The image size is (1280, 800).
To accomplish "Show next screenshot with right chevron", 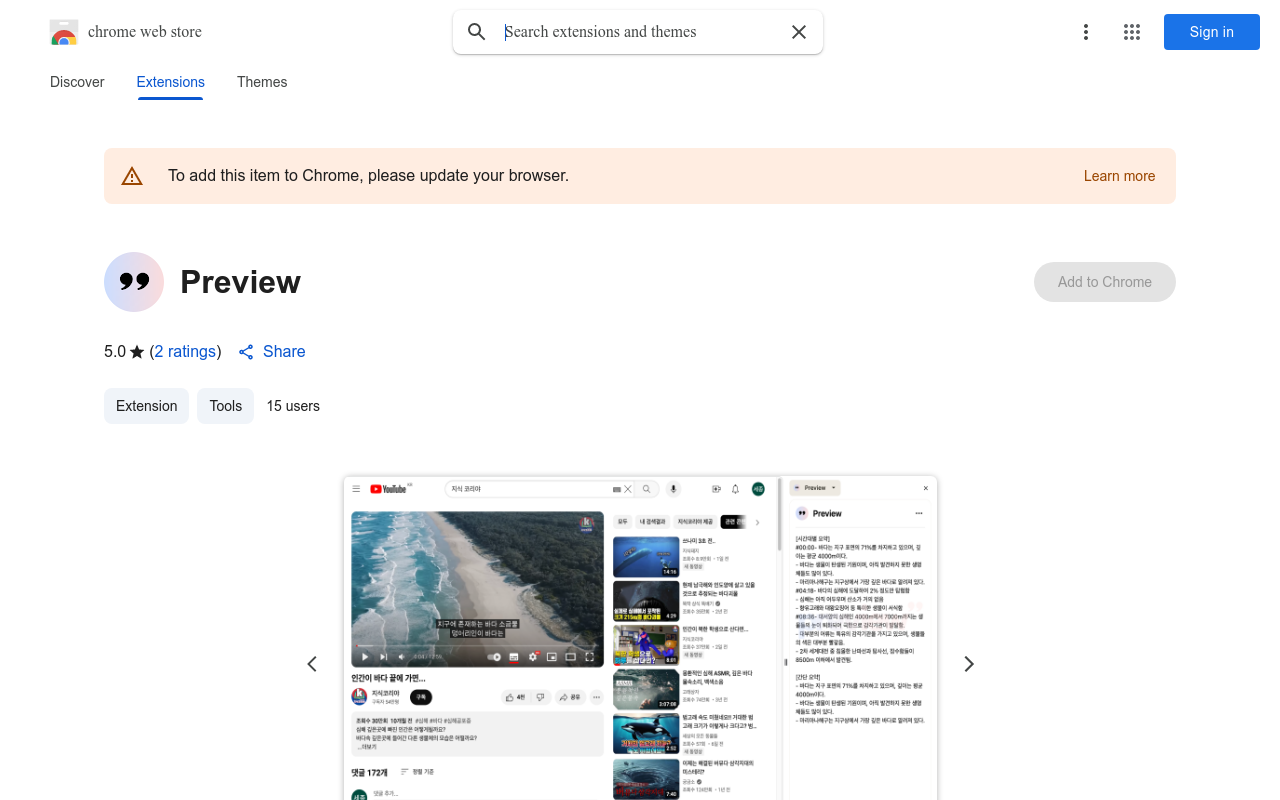I will (x=968, y=664).
